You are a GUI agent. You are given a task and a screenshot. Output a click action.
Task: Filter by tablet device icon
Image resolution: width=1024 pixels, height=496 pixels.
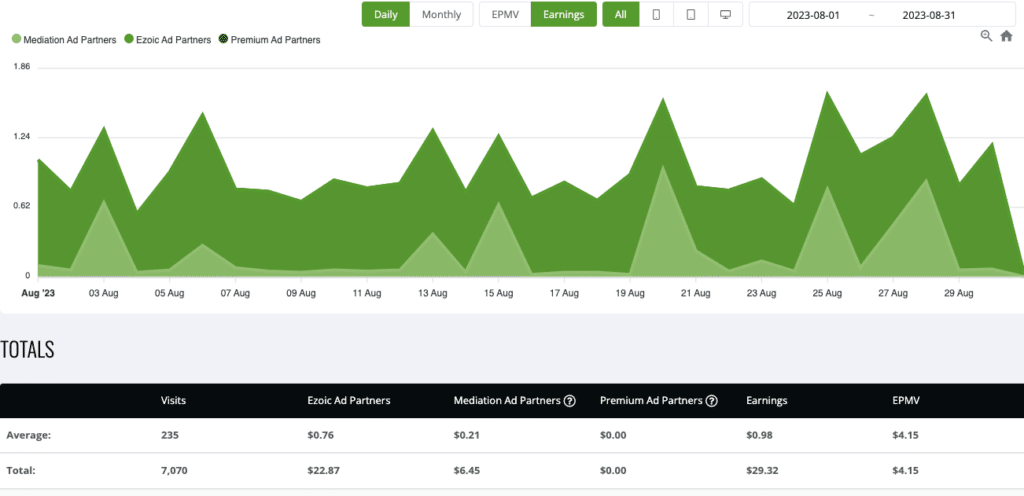[691, 14]
